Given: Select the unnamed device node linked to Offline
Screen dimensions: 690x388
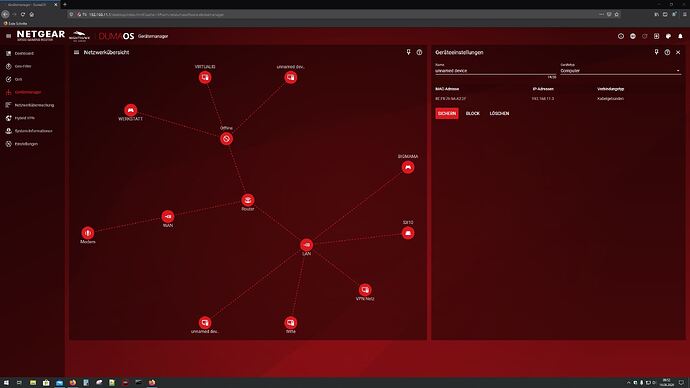Looking at the screenshot, I should coord(290,77).
